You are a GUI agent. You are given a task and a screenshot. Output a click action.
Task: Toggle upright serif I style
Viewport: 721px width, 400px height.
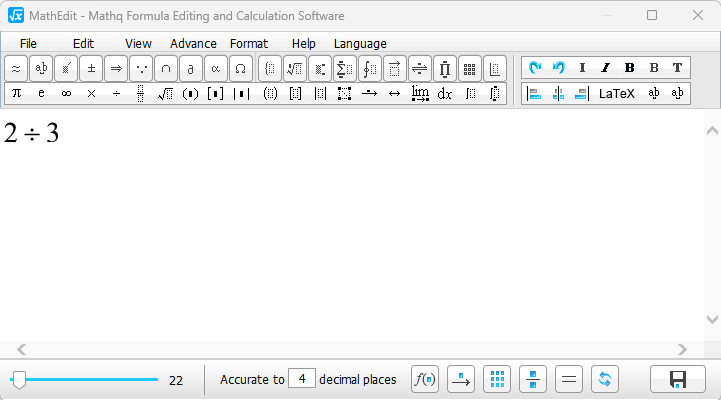[x=582, y=68]
